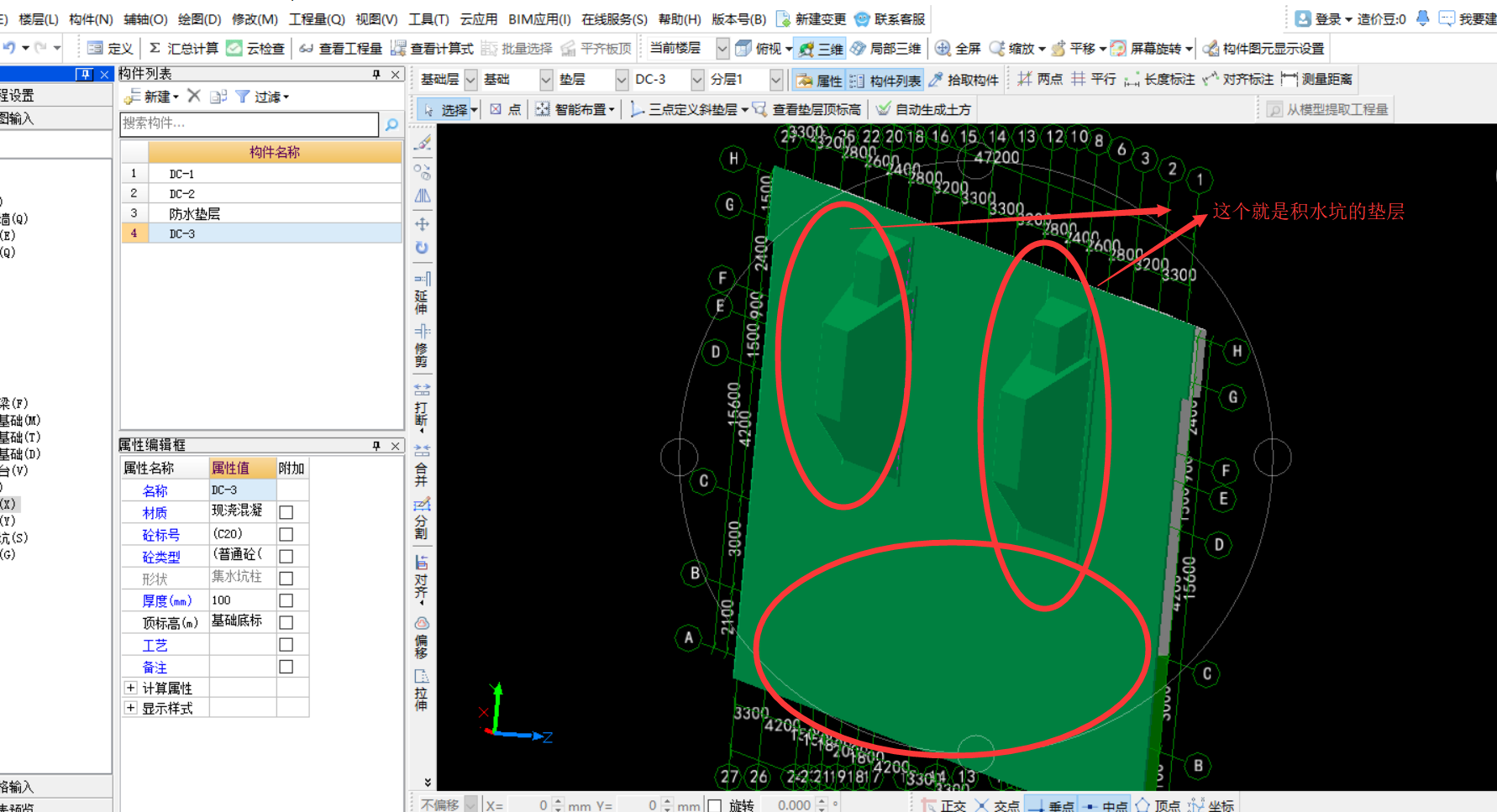Activate 局部三维 partial 3D view
This screenshot has width=1497, height=812.
[885, 48]
